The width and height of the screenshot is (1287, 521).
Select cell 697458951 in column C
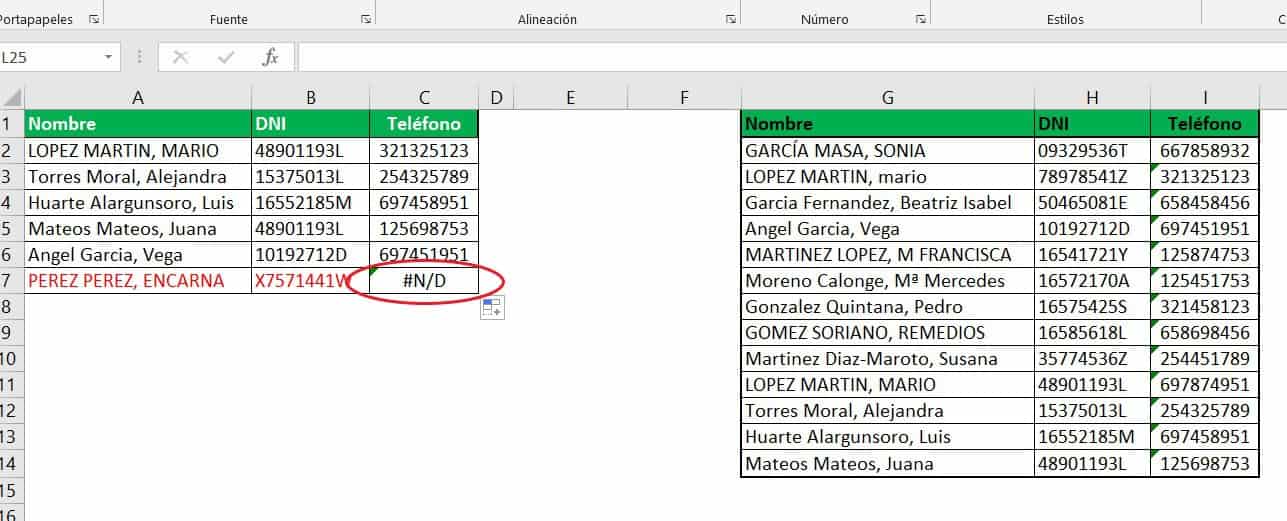[424, 203]
